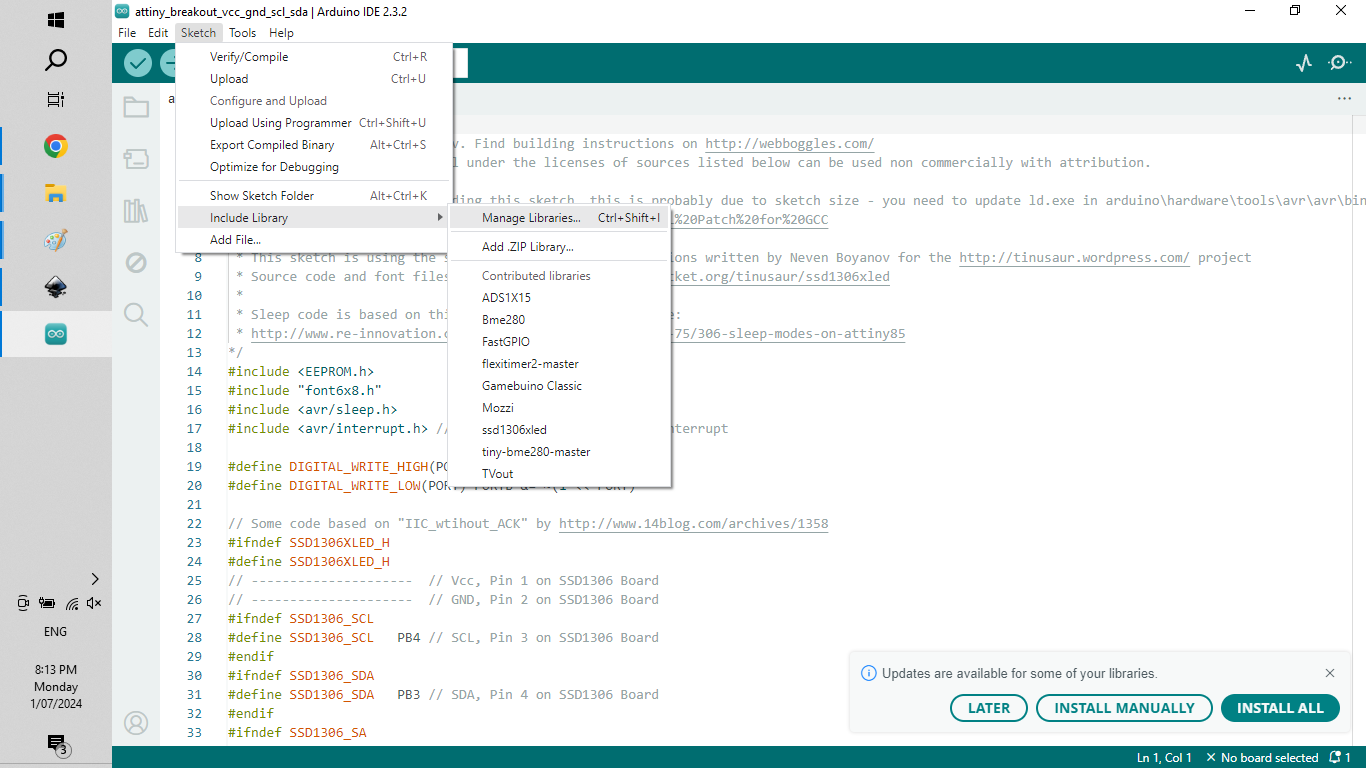Click the three-dots editor overflow menu
1366x768 pixels.
(x=1344, y=99)
